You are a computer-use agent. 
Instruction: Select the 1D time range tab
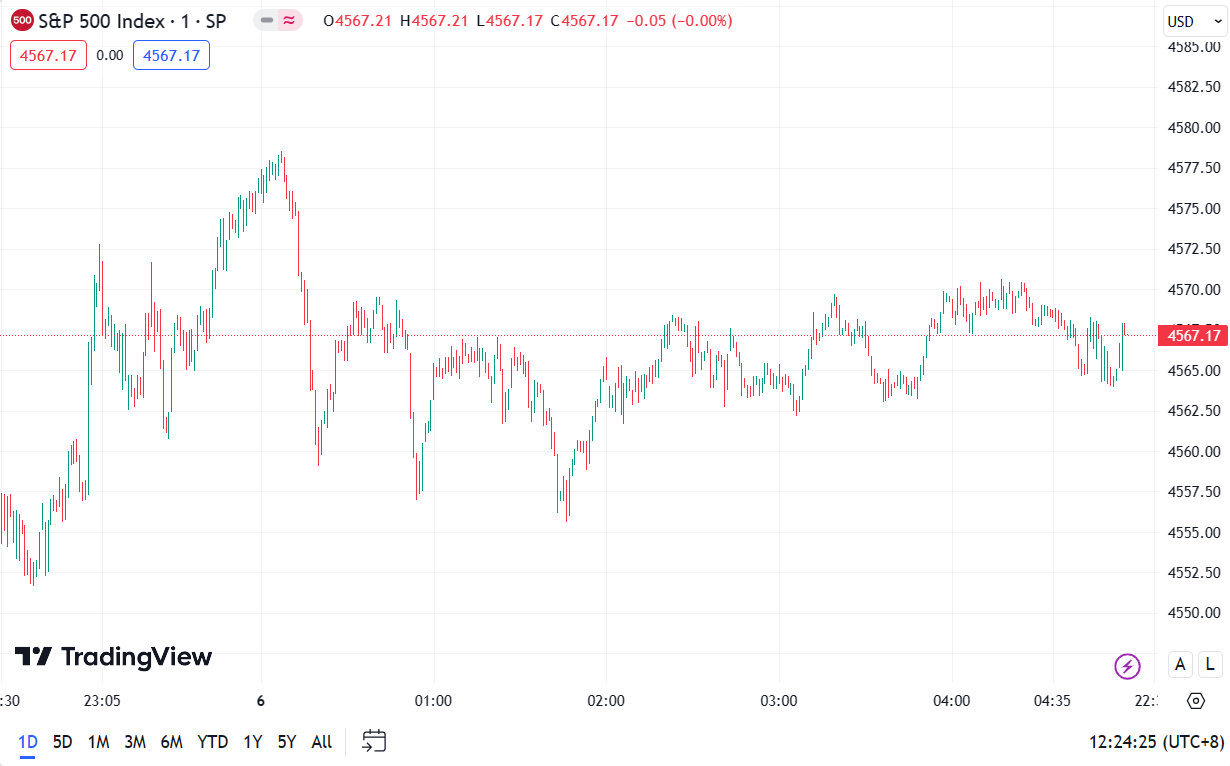coord(28,741)
